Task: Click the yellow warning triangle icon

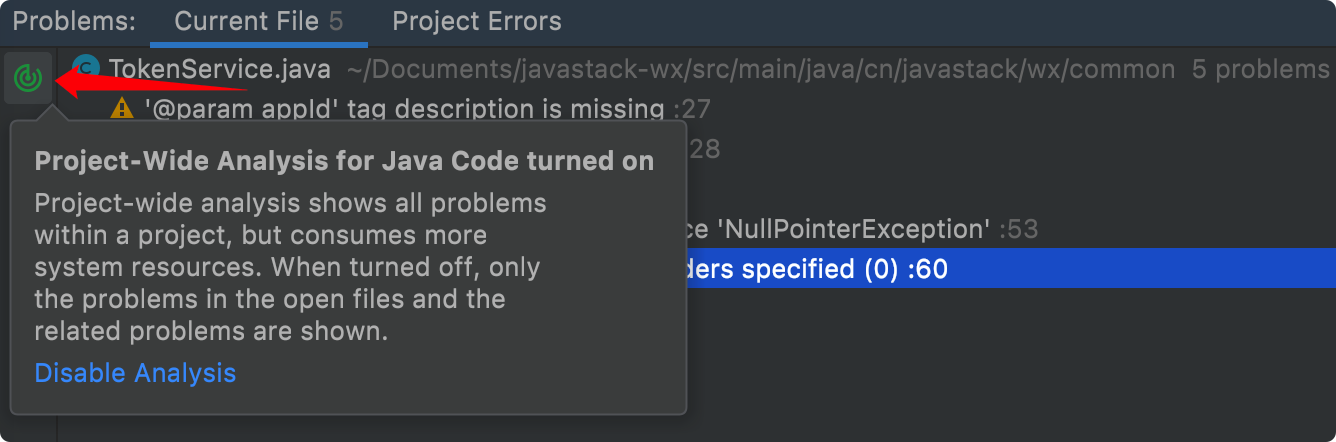Action: coord(122,108)
